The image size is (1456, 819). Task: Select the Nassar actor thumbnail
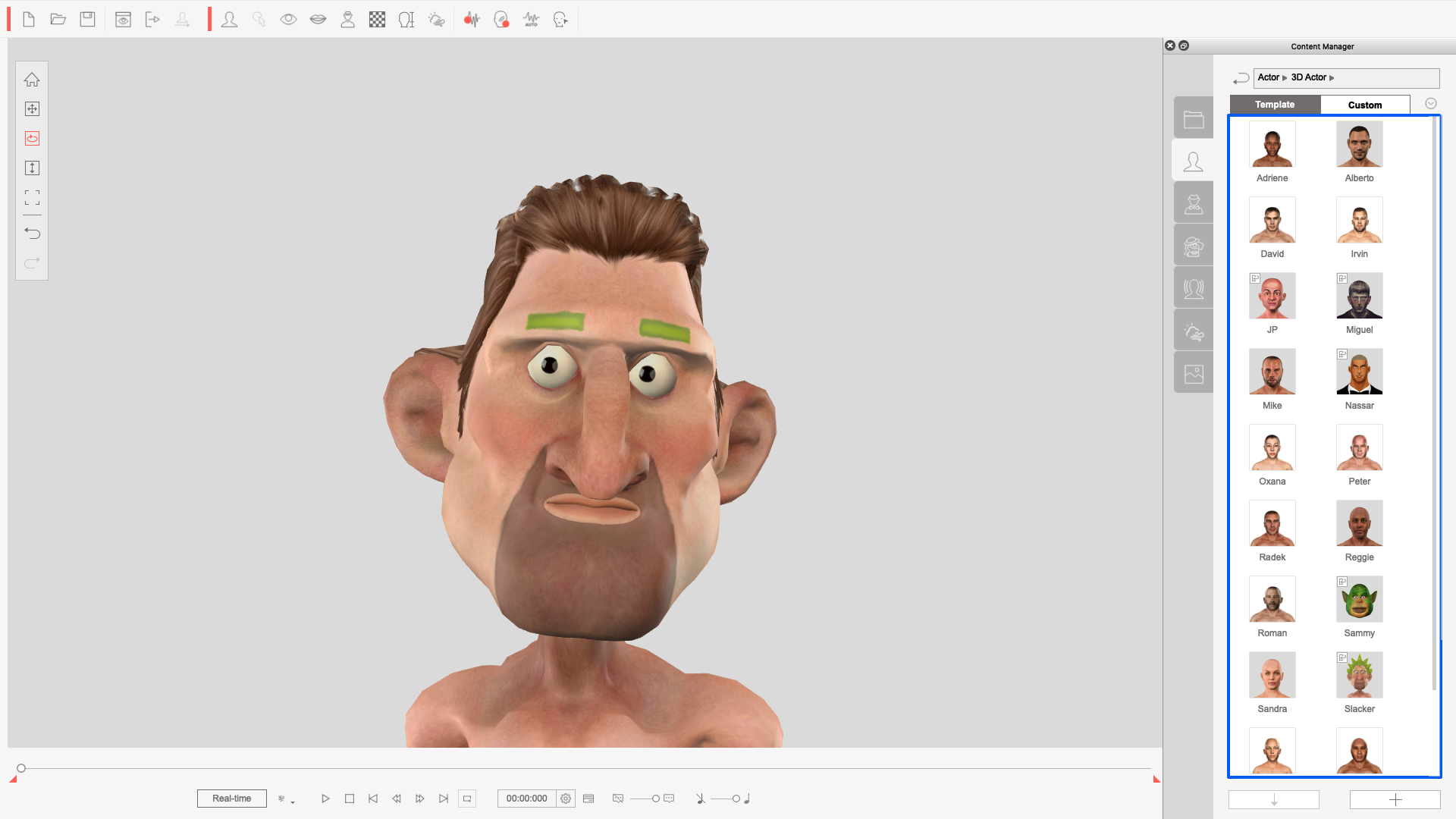pyautogui.click(x=1360, y=372)
